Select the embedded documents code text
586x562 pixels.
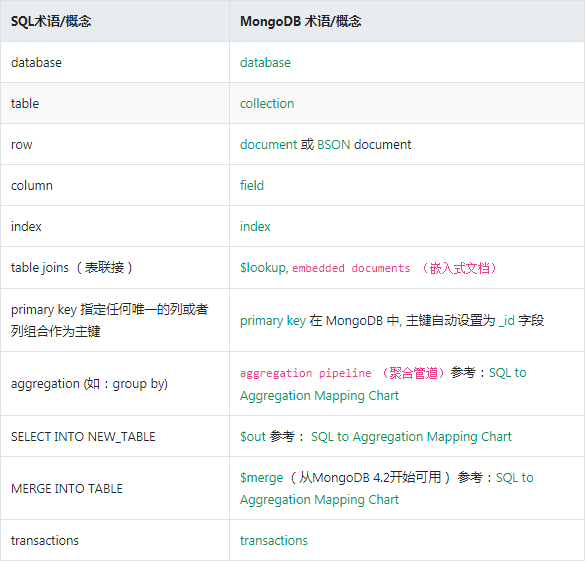351,268
